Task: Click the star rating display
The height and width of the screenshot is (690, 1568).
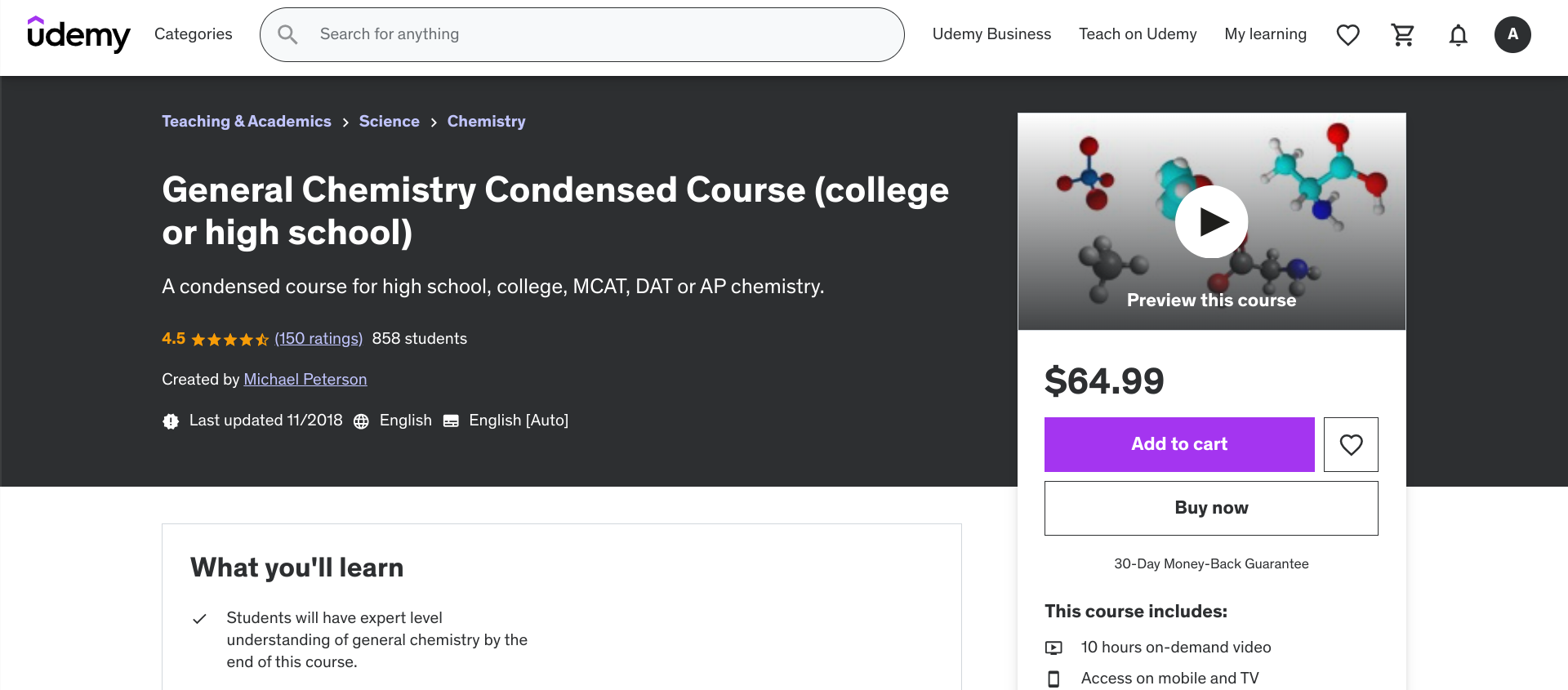Action: (x=231, y=338)
